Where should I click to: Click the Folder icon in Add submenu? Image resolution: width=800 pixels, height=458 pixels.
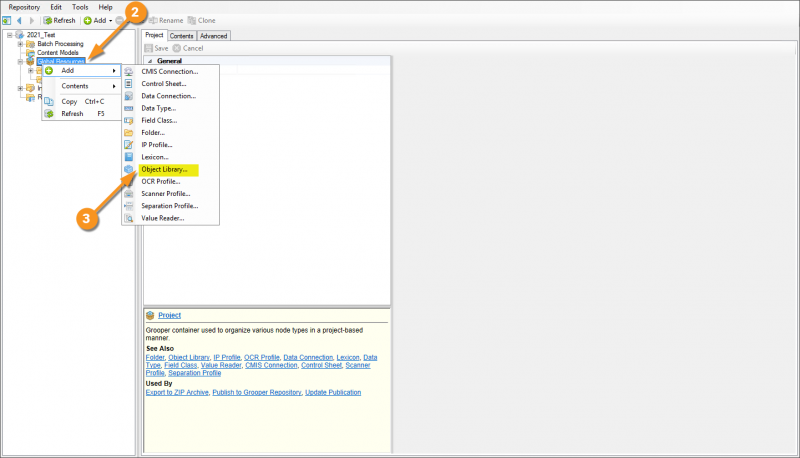tap(129, 133)
